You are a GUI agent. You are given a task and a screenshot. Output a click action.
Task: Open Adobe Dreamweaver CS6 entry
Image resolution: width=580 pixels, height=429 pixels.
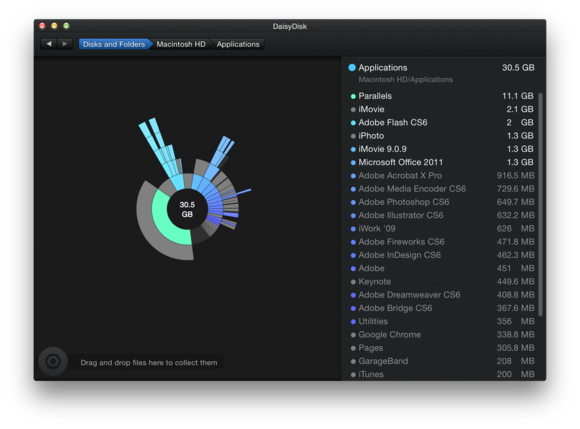tap(442, 295)
